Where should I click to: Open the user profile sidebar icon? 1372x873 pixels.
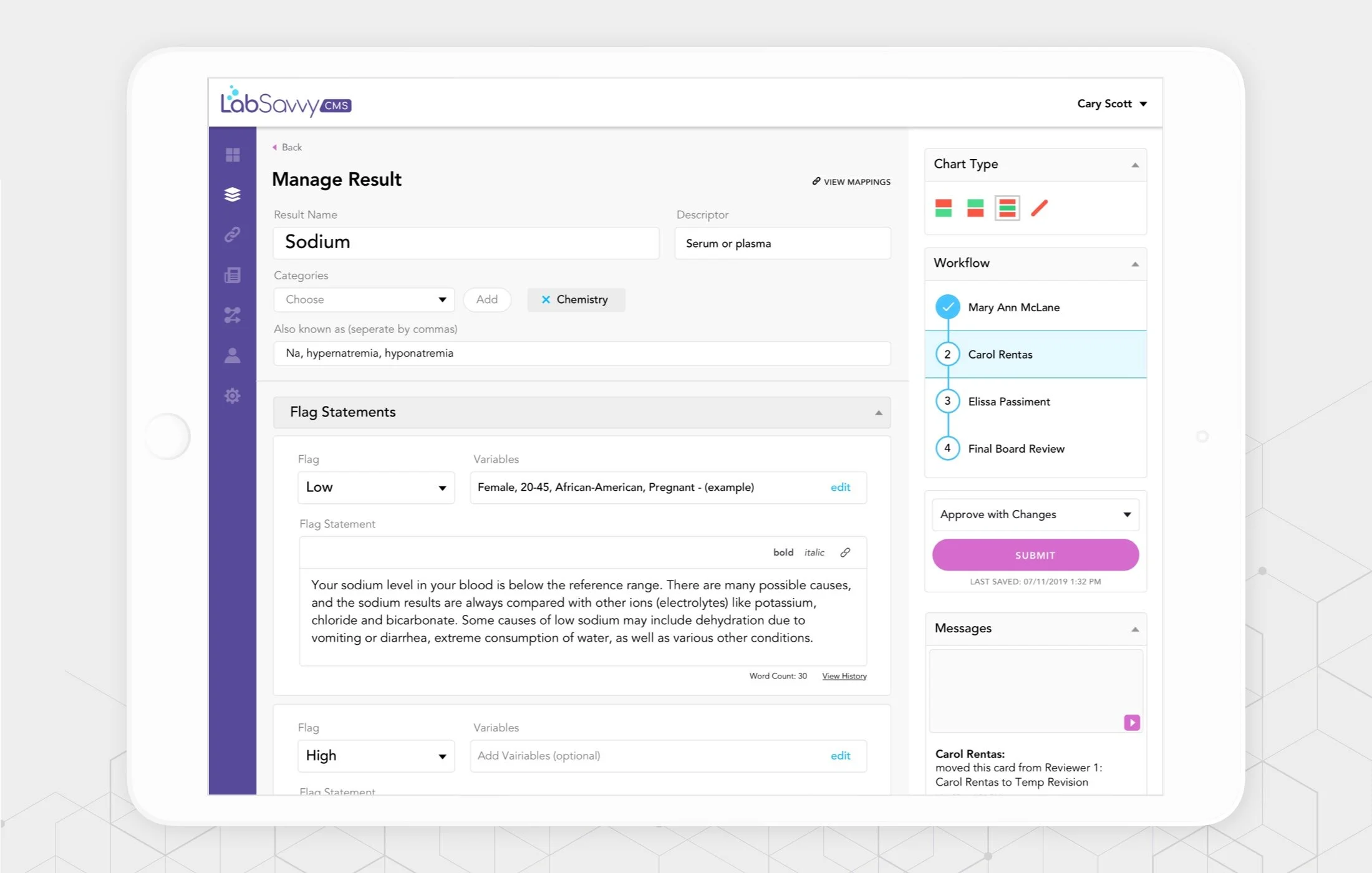tap(233, 355)
